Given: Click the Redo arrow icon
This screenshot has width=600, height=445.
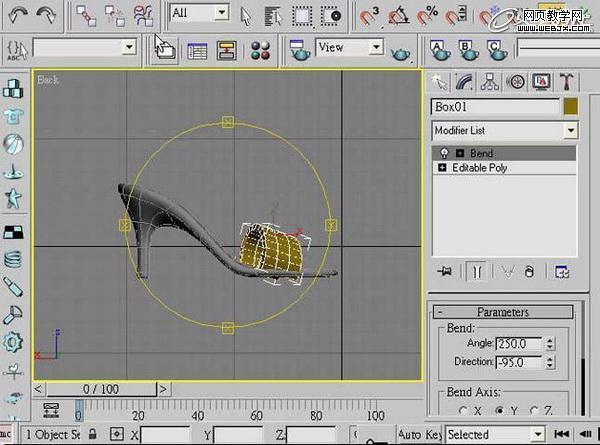Looking at the screenshot, I should 46,16.
